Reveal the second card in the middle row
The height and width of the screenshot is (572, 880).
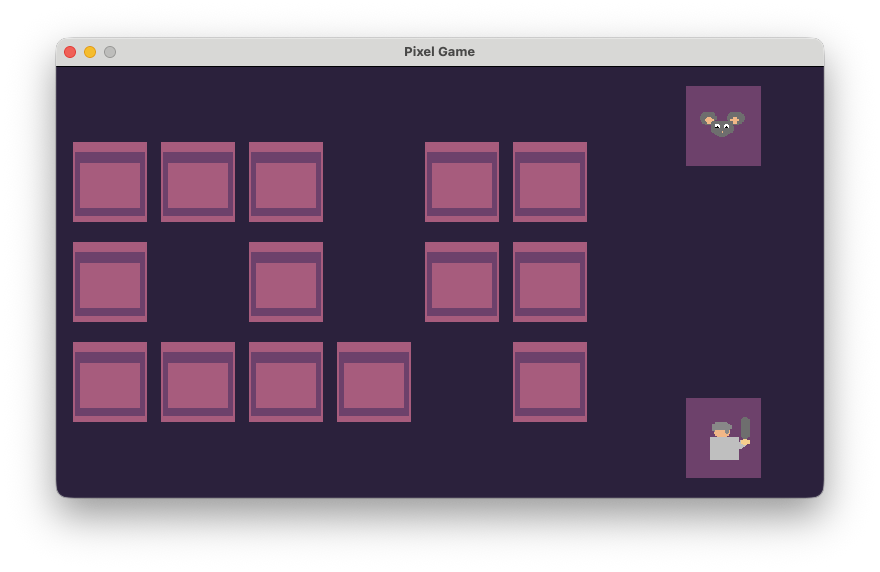point(286,282)
